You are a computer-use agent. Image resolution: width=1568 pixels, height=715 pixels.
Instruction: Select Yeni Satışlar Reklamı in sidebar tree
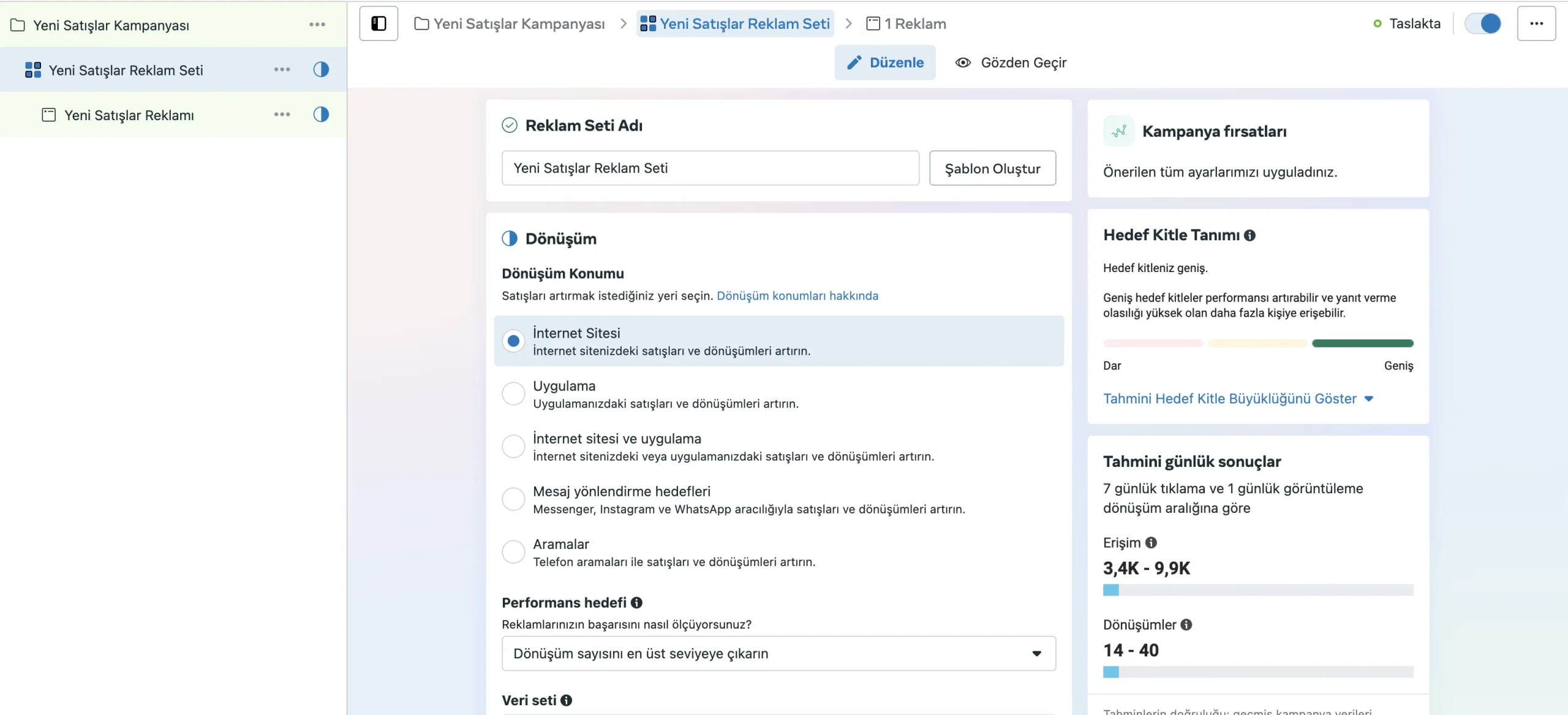[129, 115]
